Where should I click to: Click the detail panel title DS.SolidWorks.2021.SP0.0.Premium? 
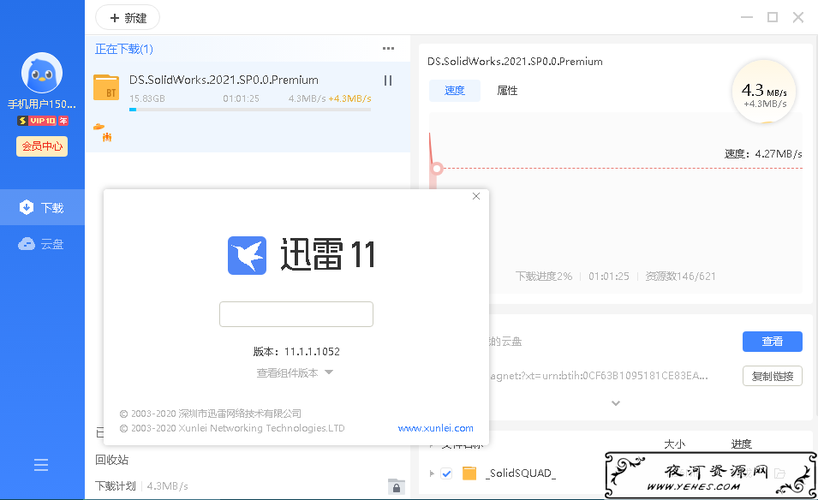pos(515,62)
